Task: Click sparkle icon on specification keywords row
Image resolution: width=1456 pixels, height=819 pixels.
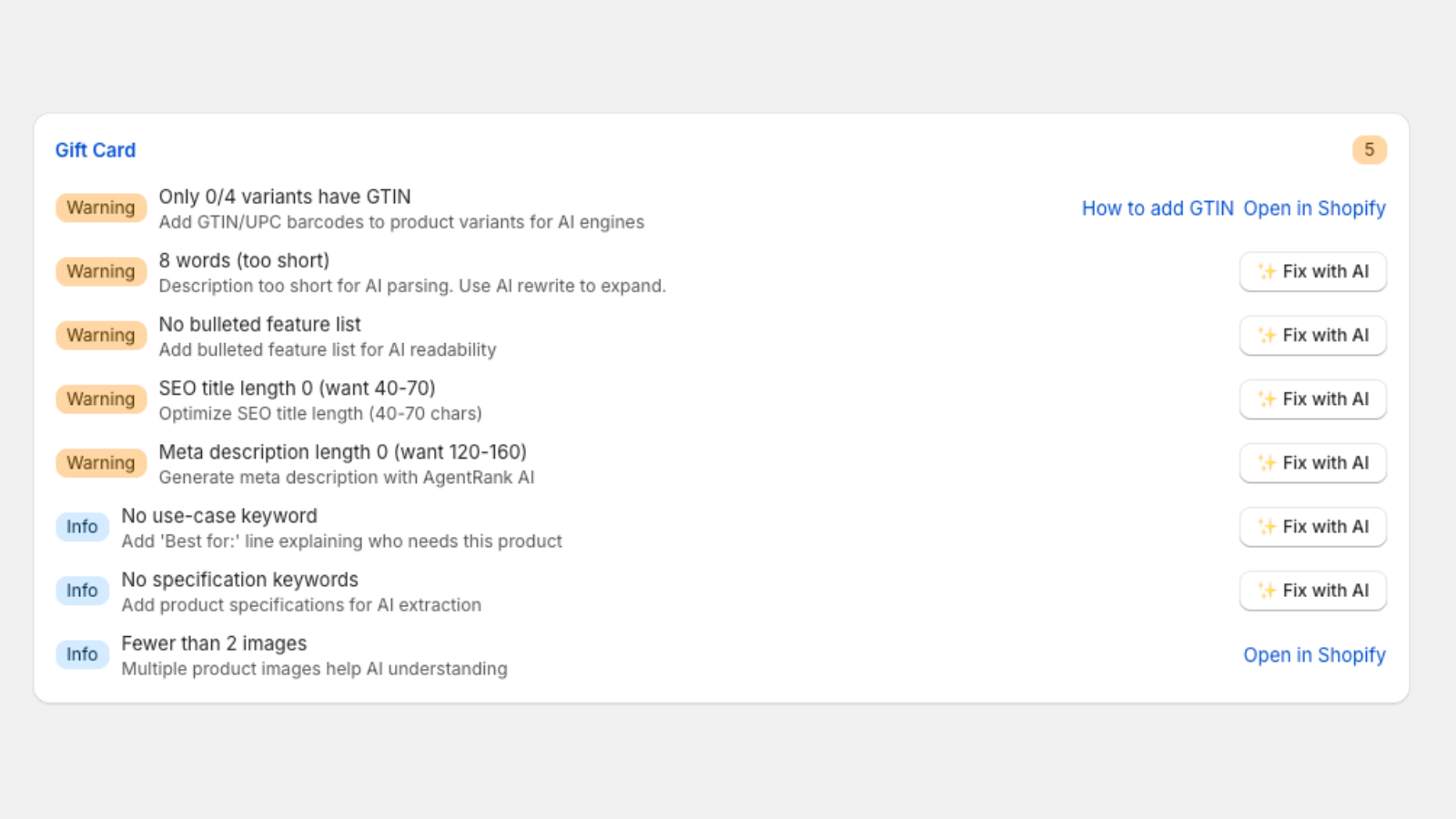Action: pos(1267,590)
